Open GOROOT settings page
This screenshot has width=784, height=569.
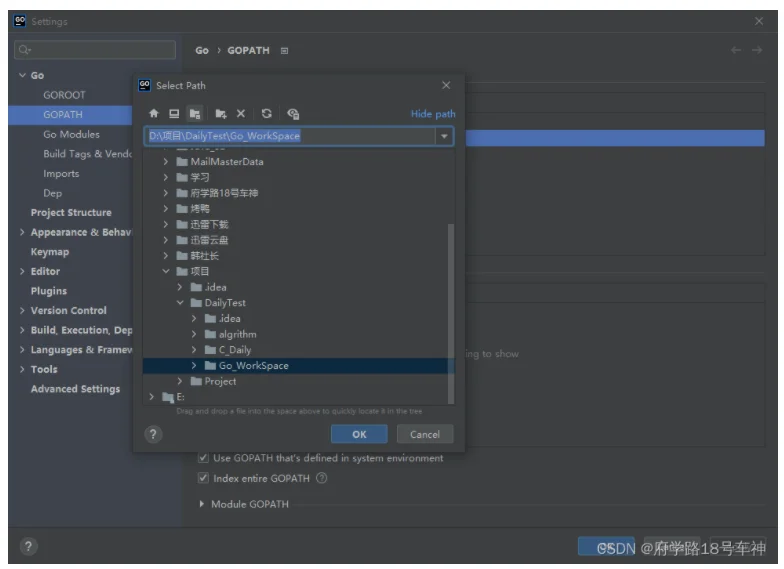[64, 95]
